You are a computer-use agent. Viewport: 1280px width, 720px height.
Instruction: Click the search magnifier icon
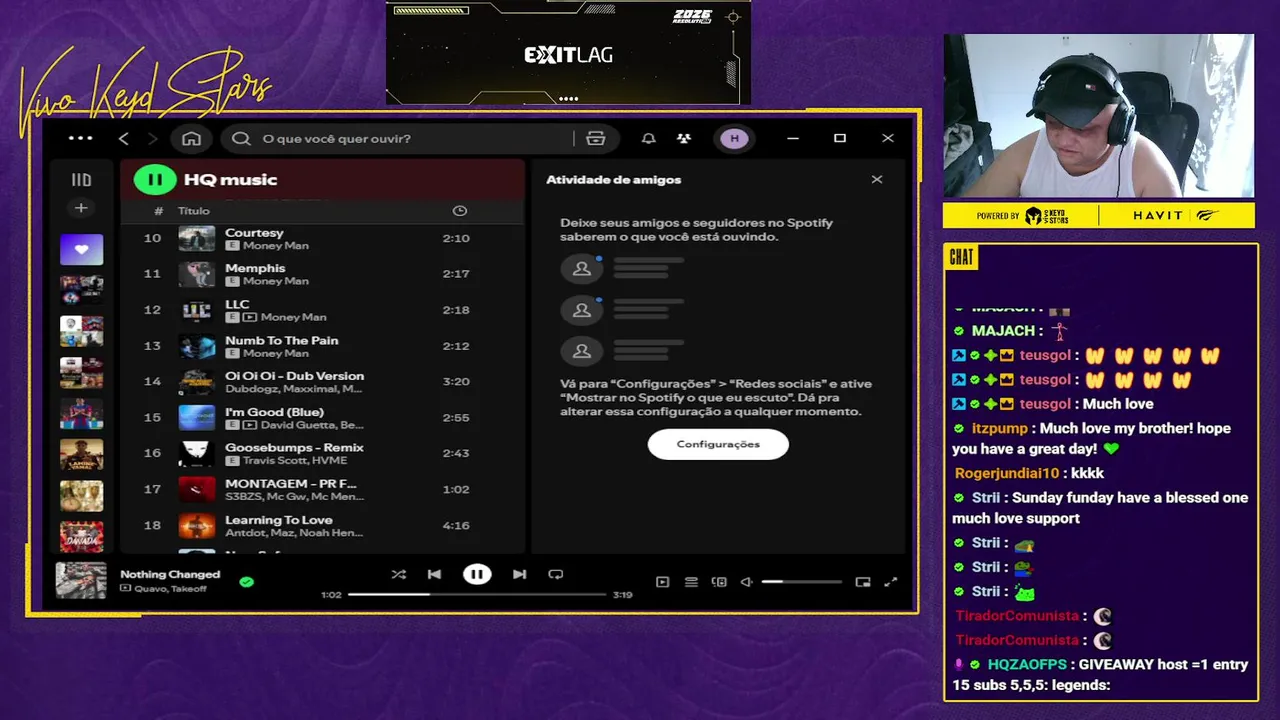point(241,138)
